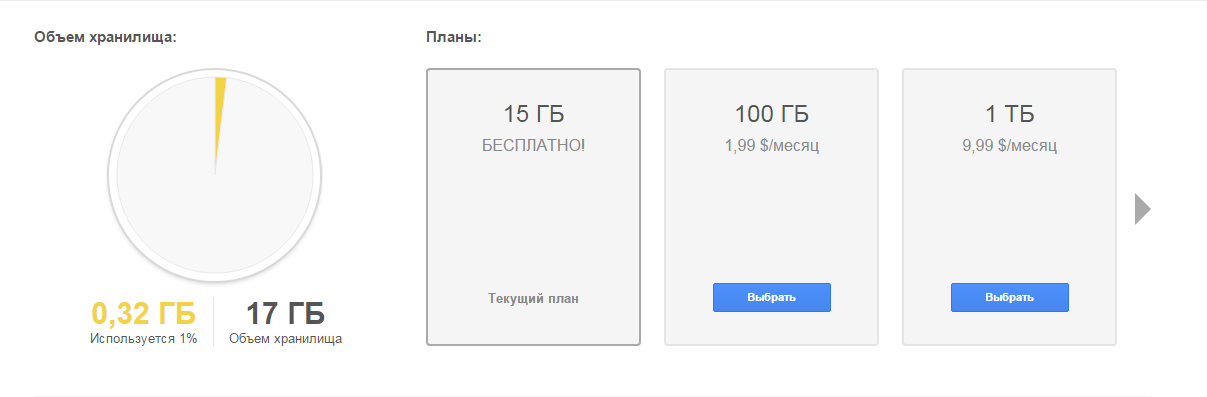Image resolution: width=1207 pixels, height=397 pixels.
Task: Click the 17 ГБ total storage value
Action: point(286,313)
